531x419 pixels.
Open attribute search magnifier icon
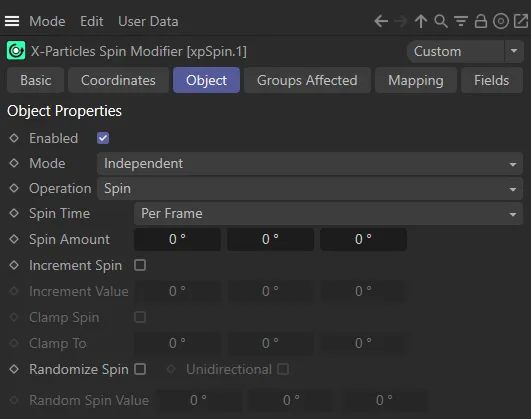click(x=441, y=21)
